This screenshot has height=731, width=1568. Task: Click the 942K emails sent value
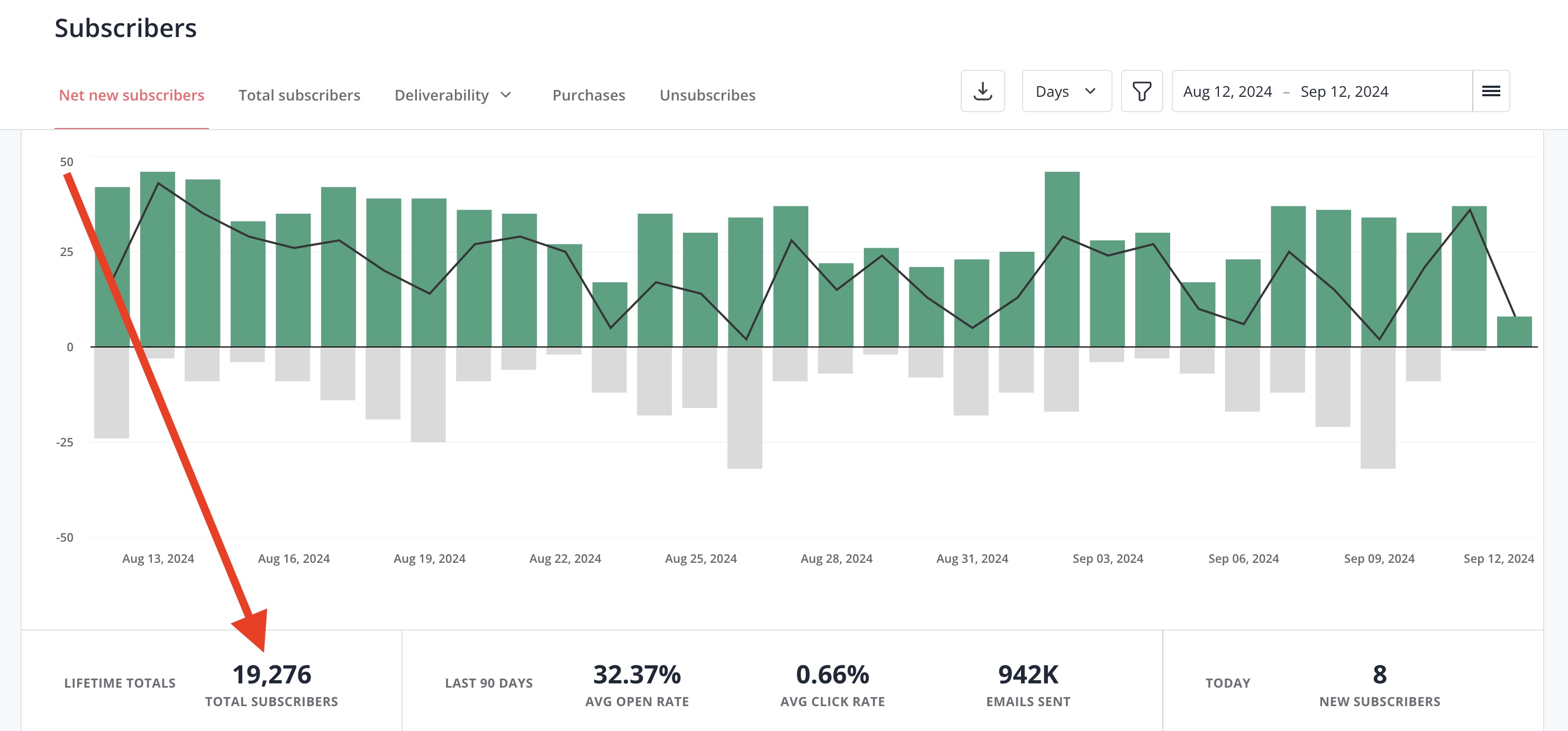pos(1028,674)
